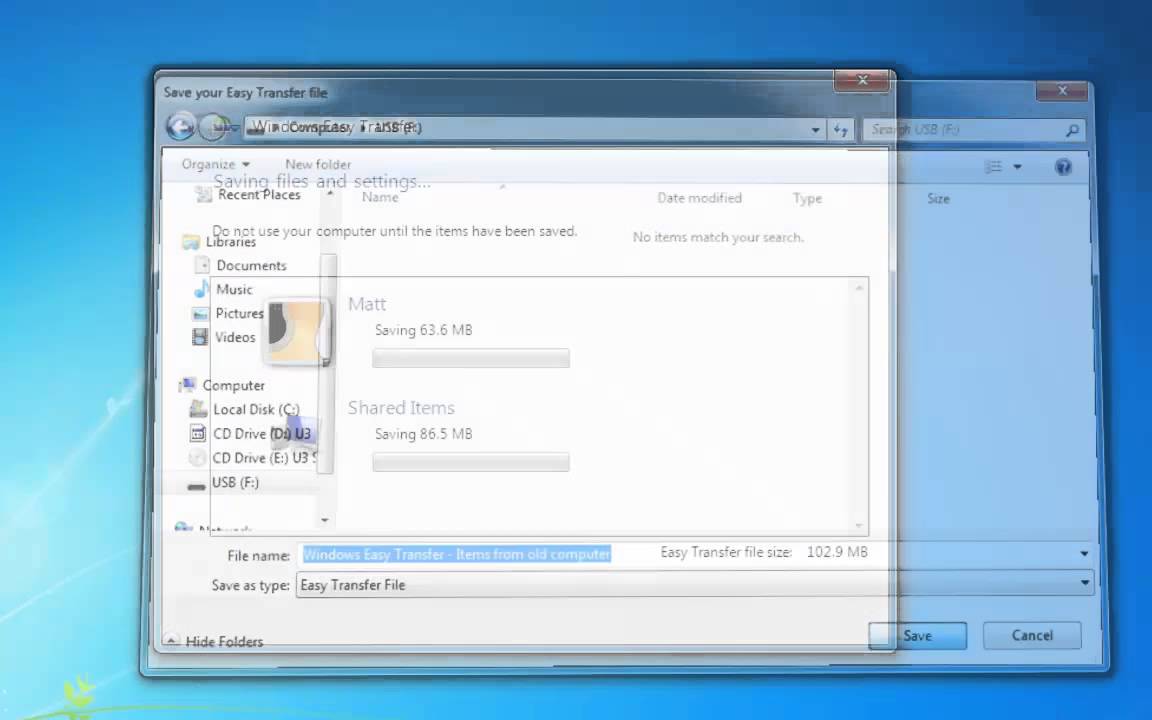
Task: Click the USB (F:) drive icon
Action: coord(196,484)
